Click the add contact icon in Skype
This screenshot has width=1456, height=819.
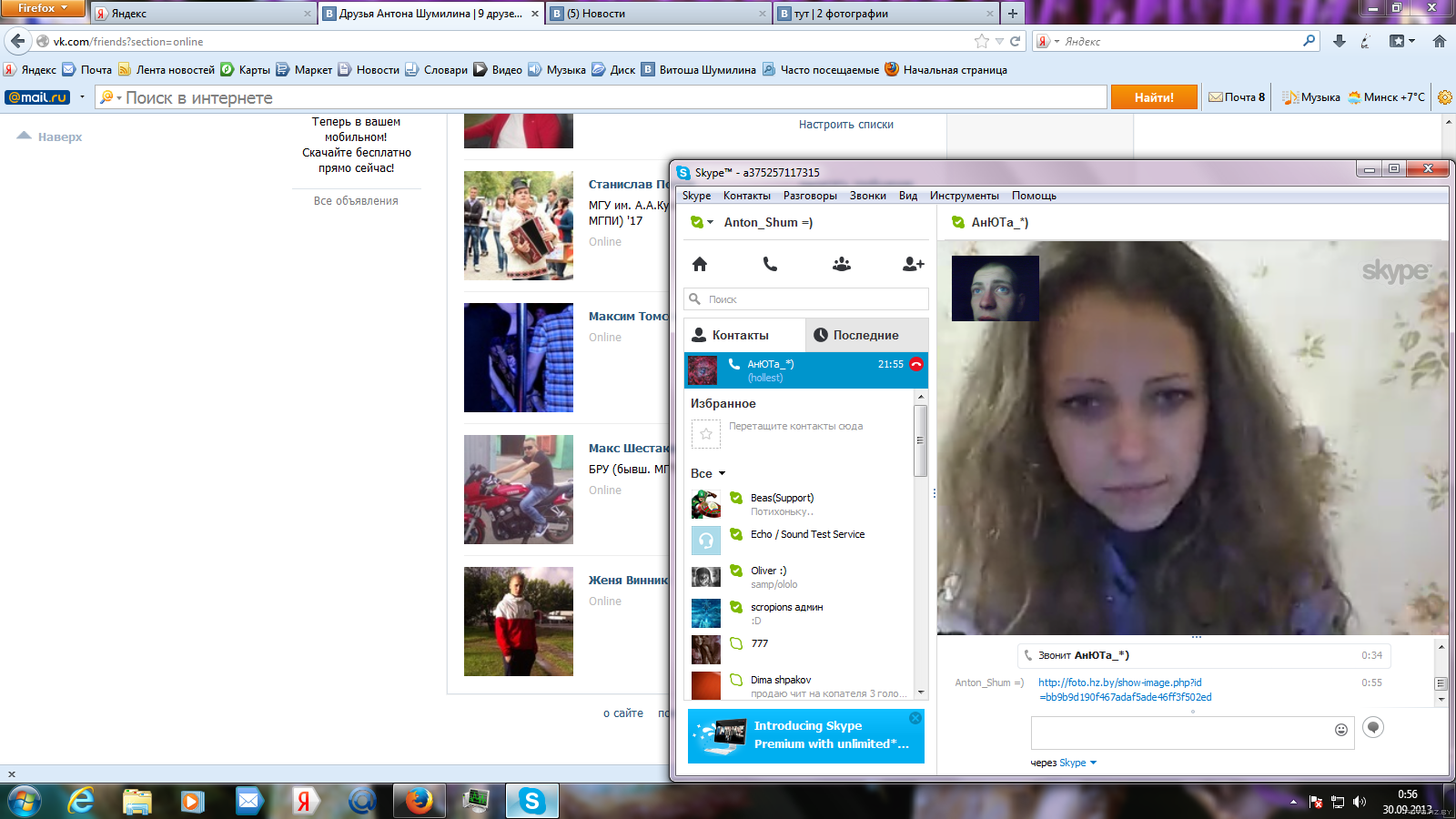click(x=913, y=264)
